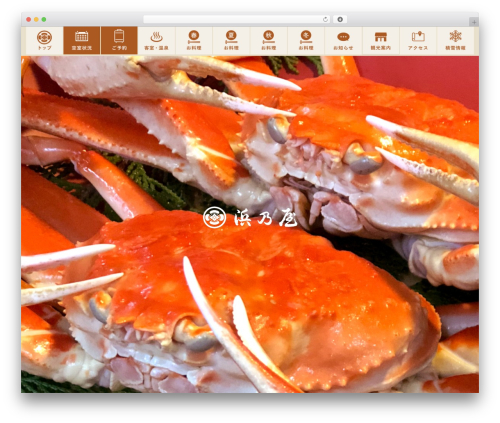
Task: Minimize the window with yellow button
Action: coord(36,19)
